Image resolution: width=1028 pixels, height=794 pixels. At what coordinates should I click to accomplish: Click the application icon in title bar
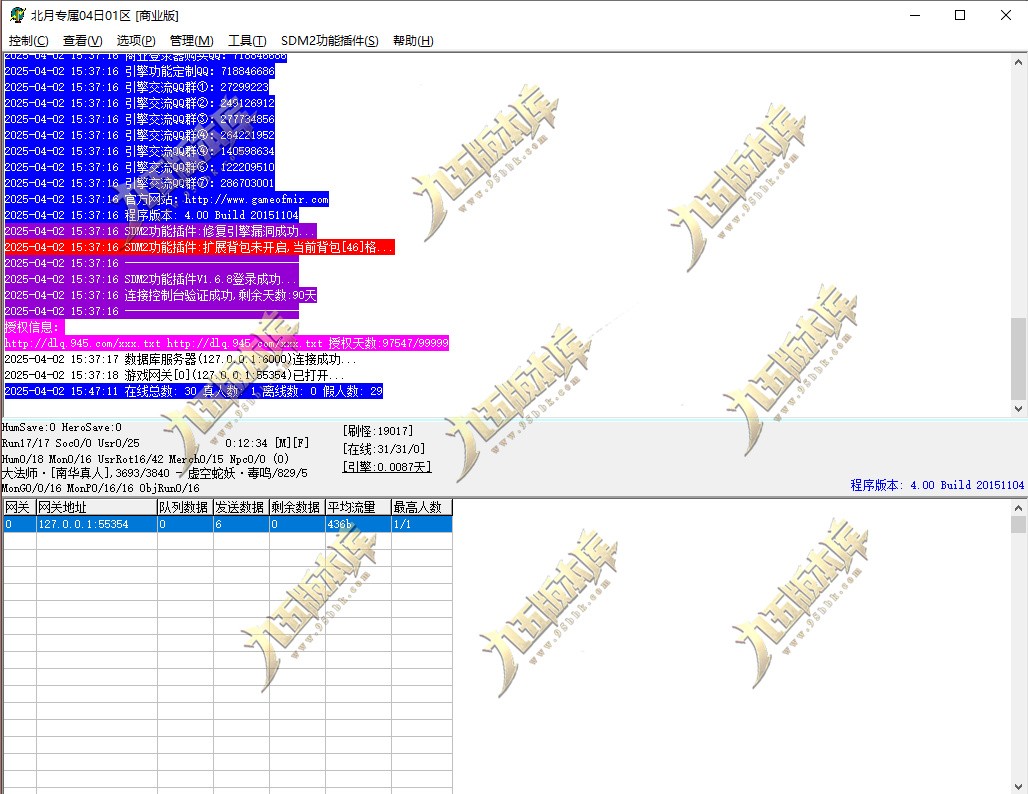(17, 15)
